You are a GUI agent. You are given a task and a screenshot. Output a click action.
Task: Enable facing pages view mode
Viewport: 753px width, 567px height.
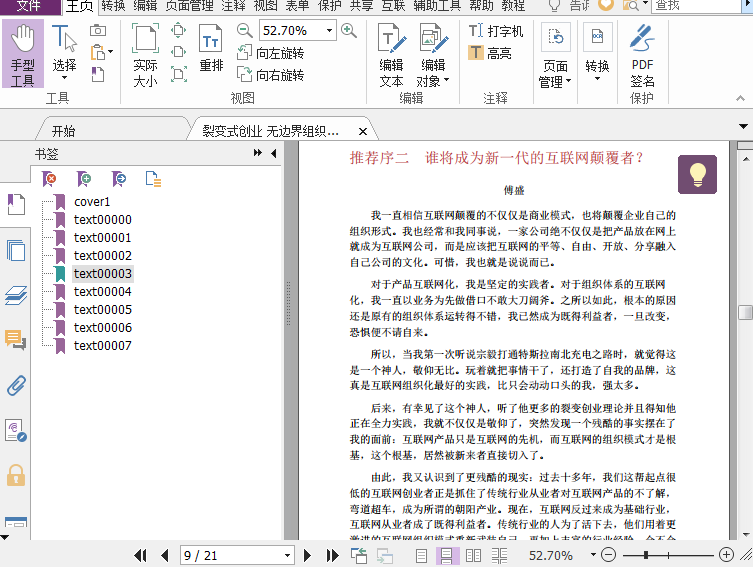click(474, 555)
